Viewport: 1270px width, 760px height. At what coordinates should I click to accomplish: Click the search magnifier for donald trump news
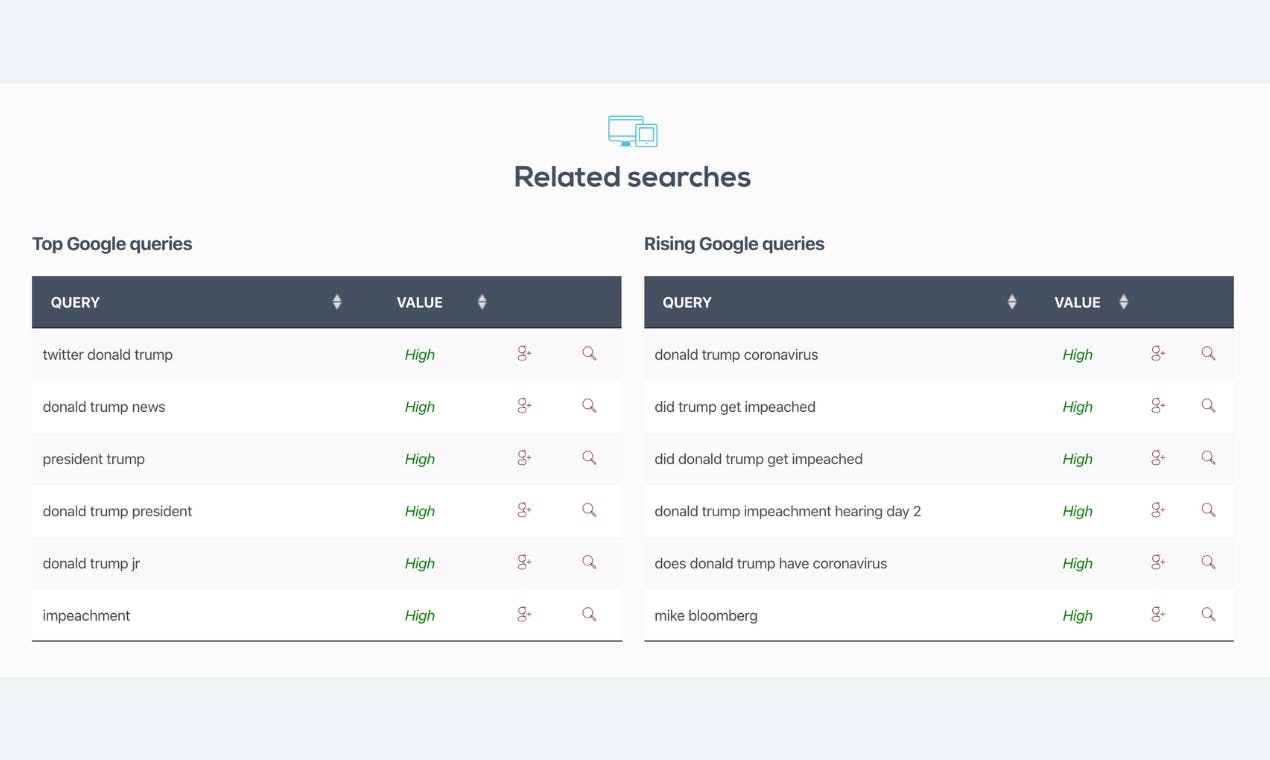(589, 406)
